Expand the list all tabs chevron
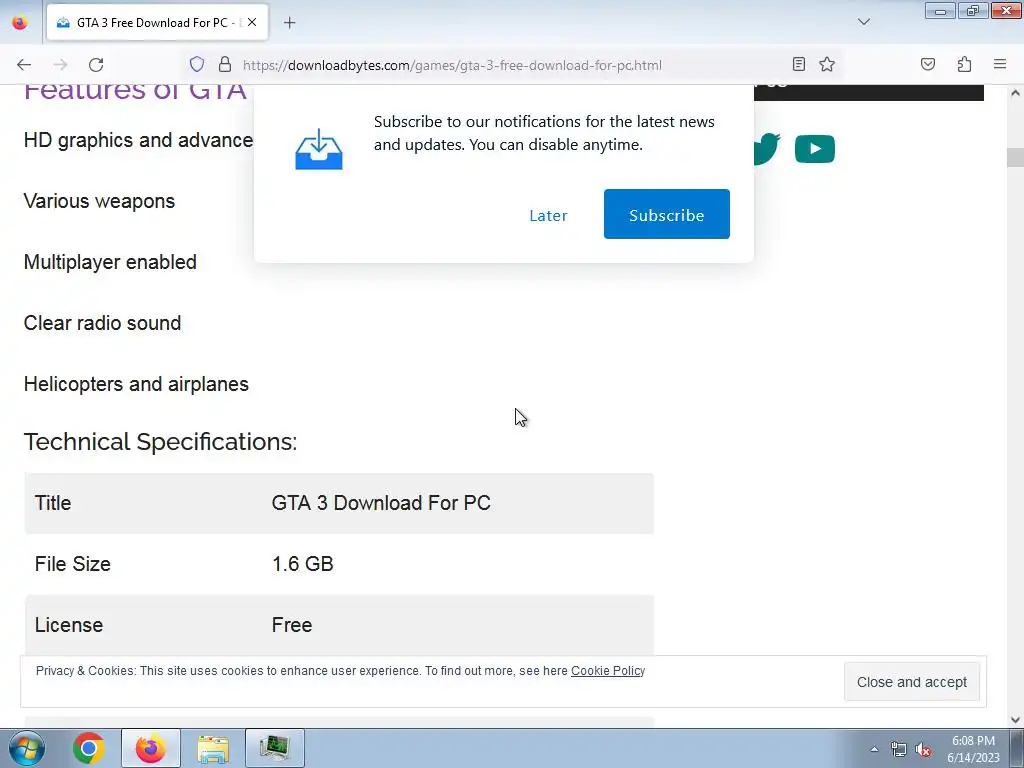The height and width of the screenshot is (768, 1024). pos(863,22)
